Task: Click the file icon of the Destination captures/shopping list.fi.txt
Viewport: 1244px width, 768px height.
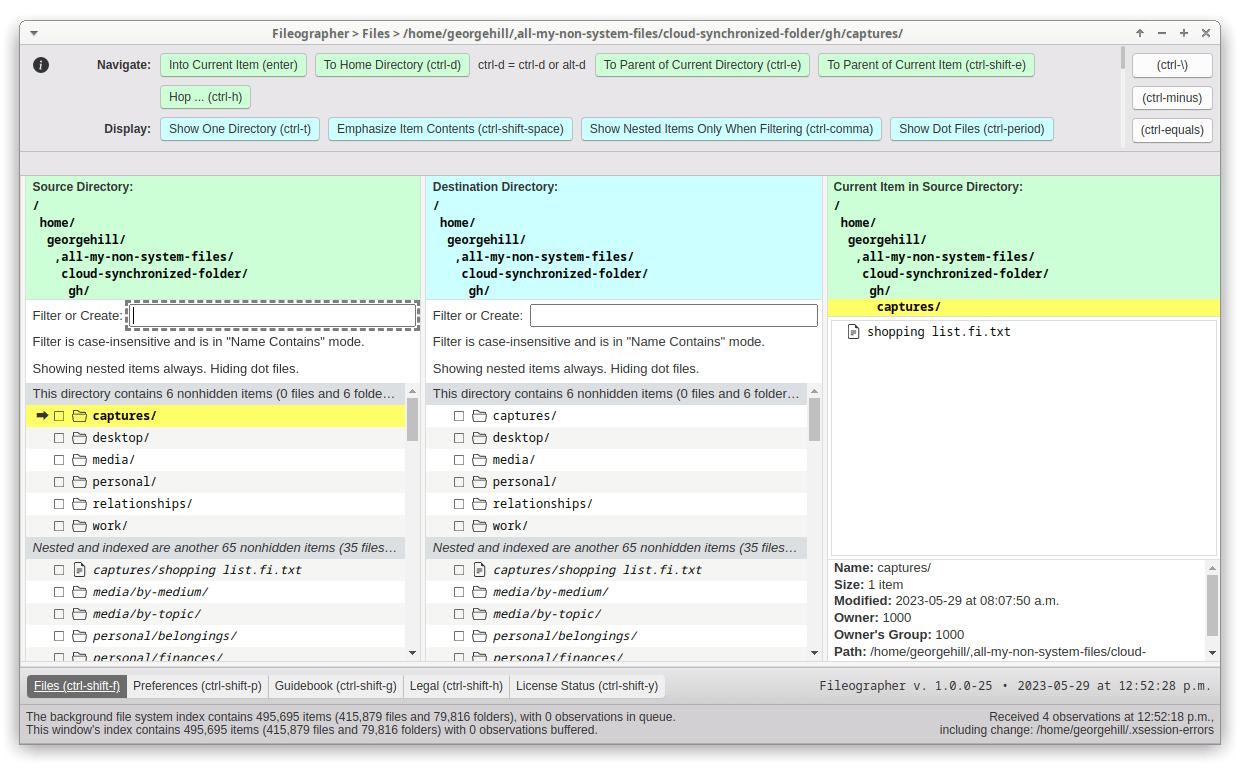Action: (x=480, y=570)
